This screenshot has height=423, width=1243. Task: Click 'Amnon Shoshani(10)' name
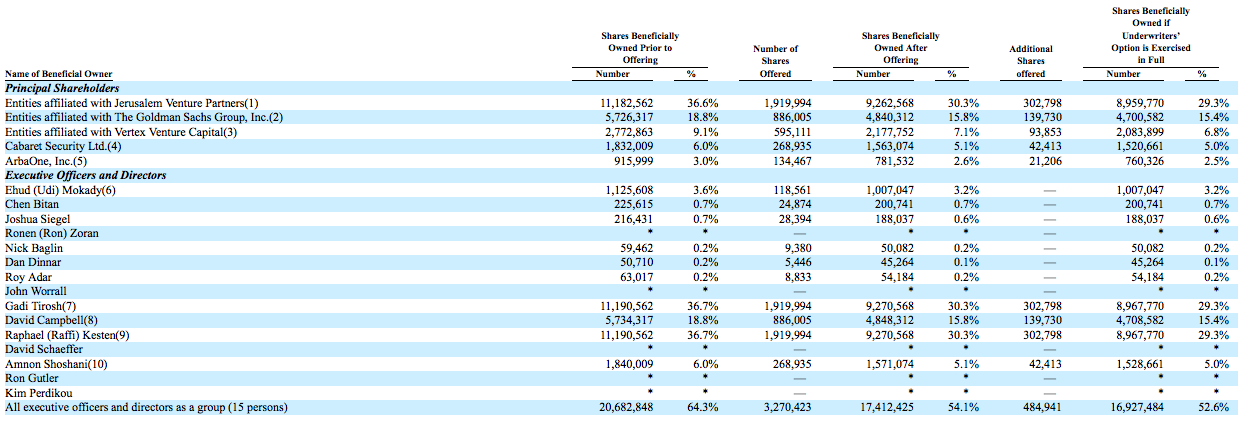[x=56, y=364]
